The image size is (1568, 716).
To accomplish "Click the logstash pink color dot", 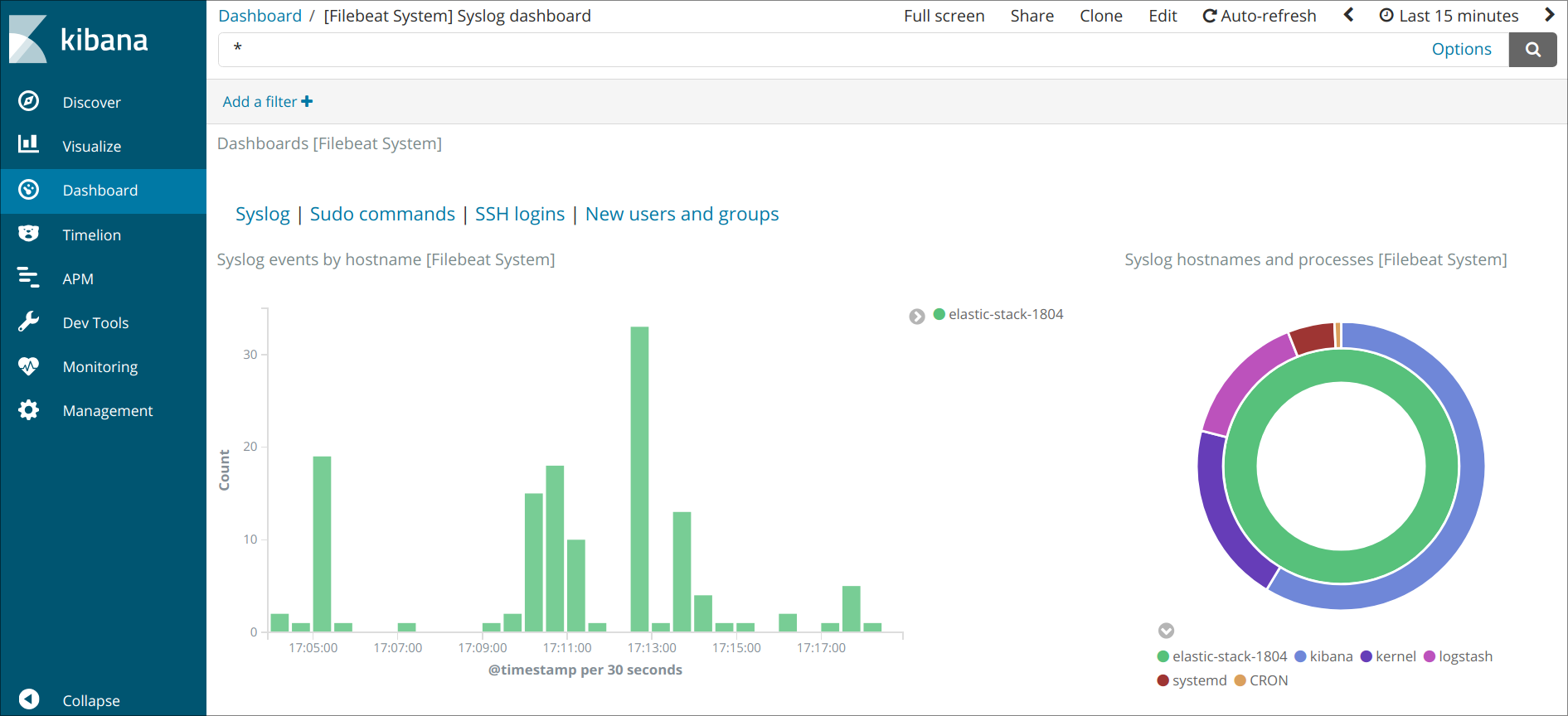I will (1430, 656).
